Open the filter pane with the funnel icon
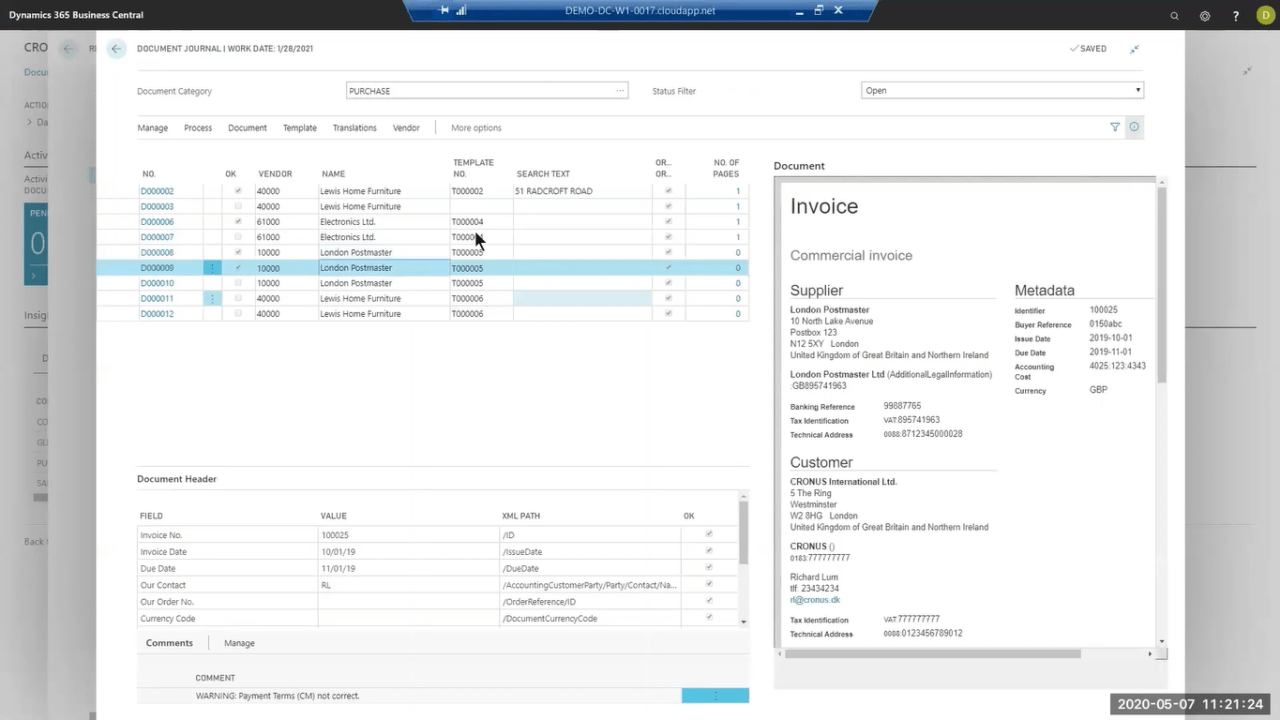Viewport: 1280px width, 720px height. [1115, 127]
